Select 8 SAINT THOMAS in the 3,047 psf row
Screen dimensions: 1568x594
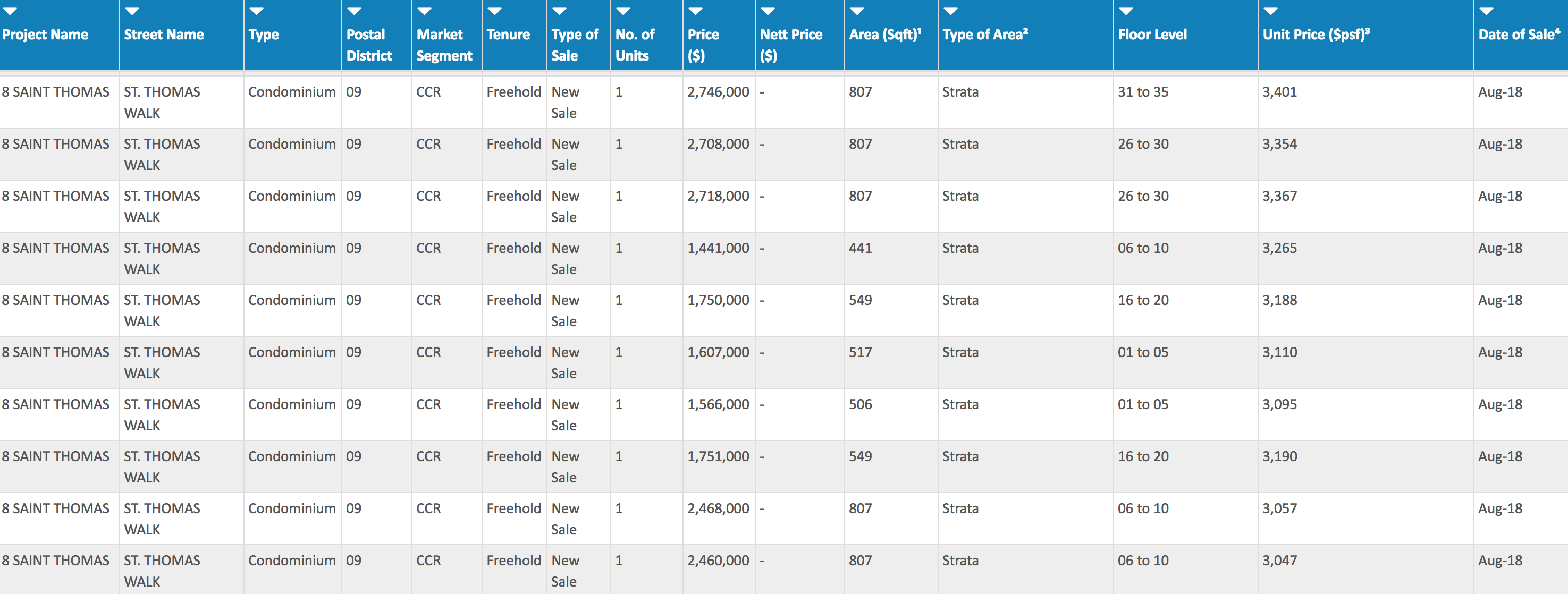pos(55,561)
